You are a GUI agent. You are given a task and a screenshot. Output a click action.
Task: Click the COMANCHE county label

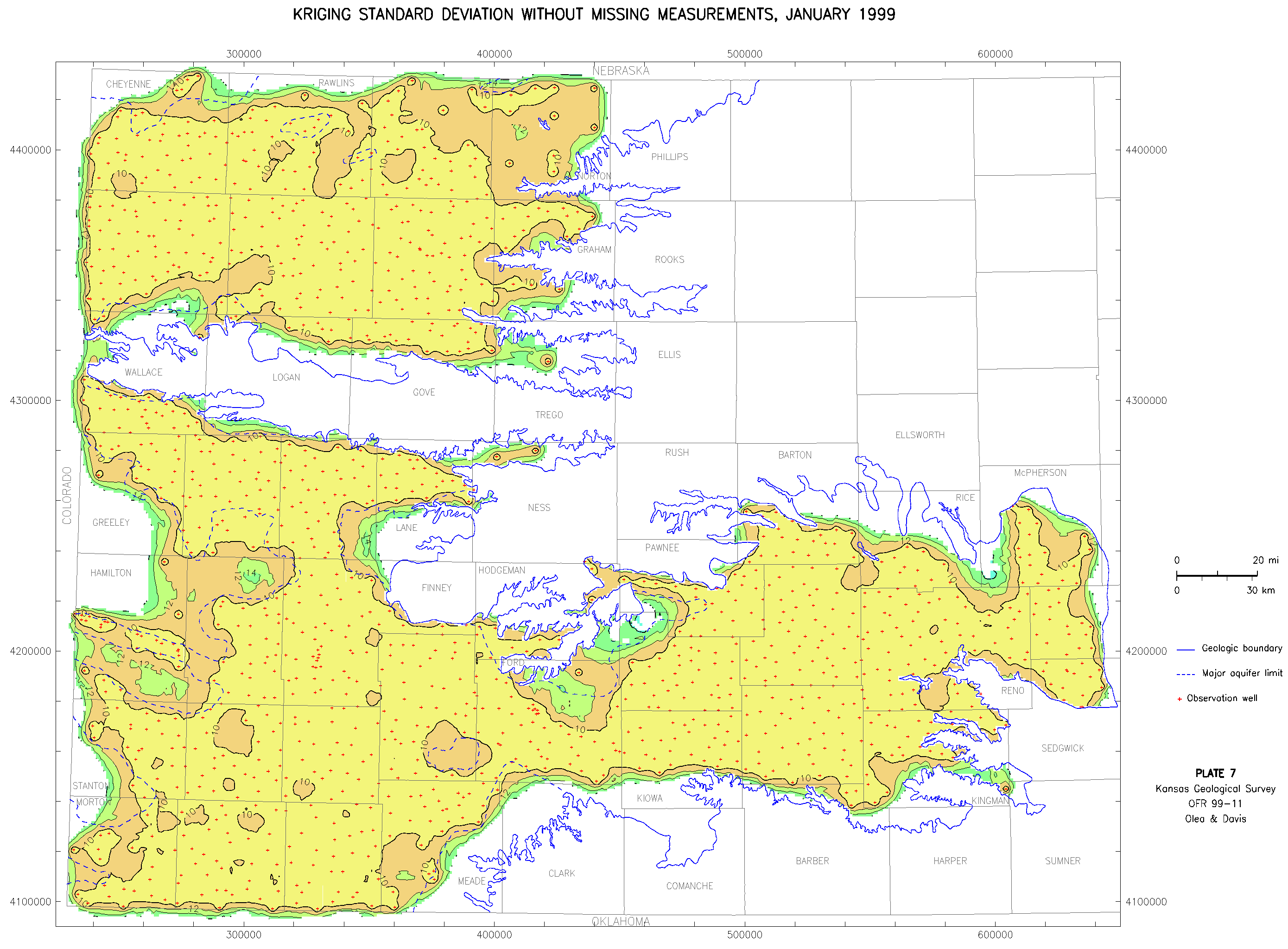coord(690,886)
